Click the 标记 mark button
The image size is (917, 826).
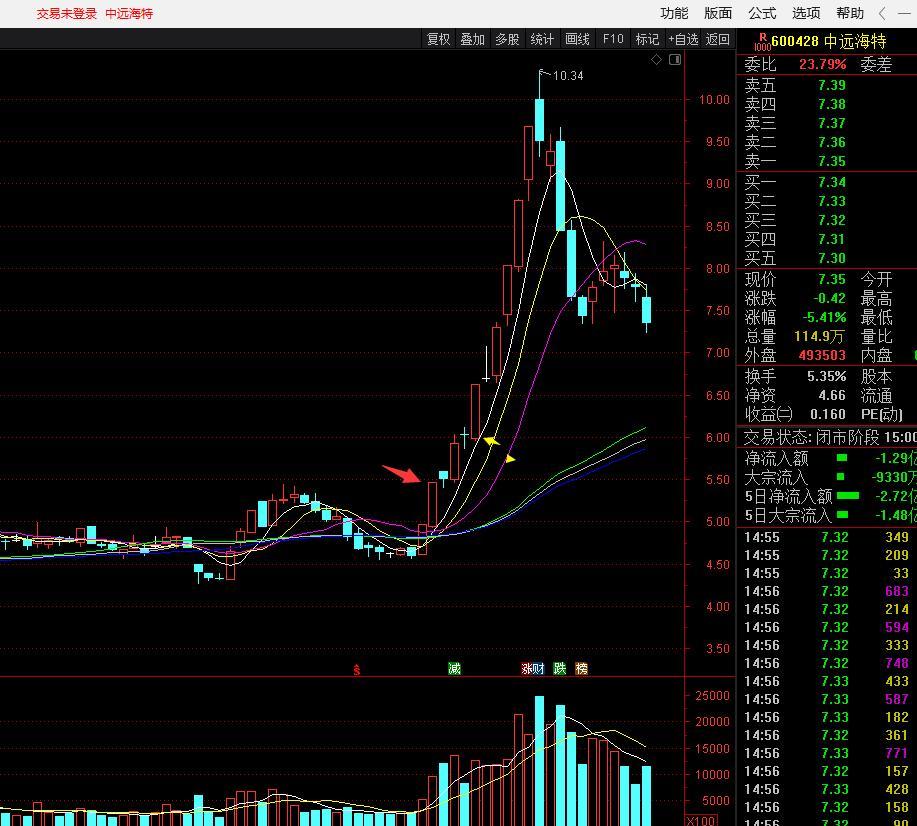(647, 39)
